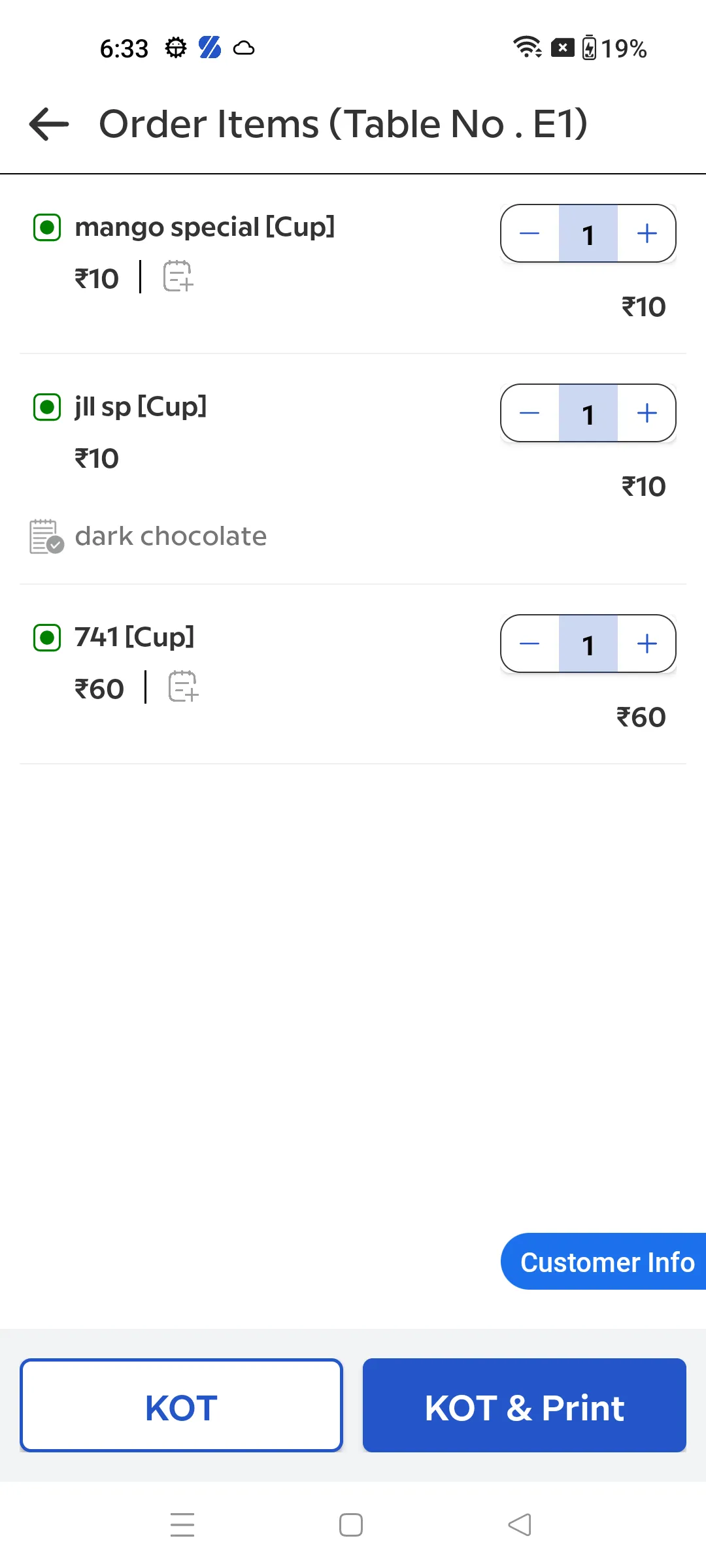This screenshot has height=1568, width=706.
Task: Tap the dark chocolate note text
Action: pos(171,536)
